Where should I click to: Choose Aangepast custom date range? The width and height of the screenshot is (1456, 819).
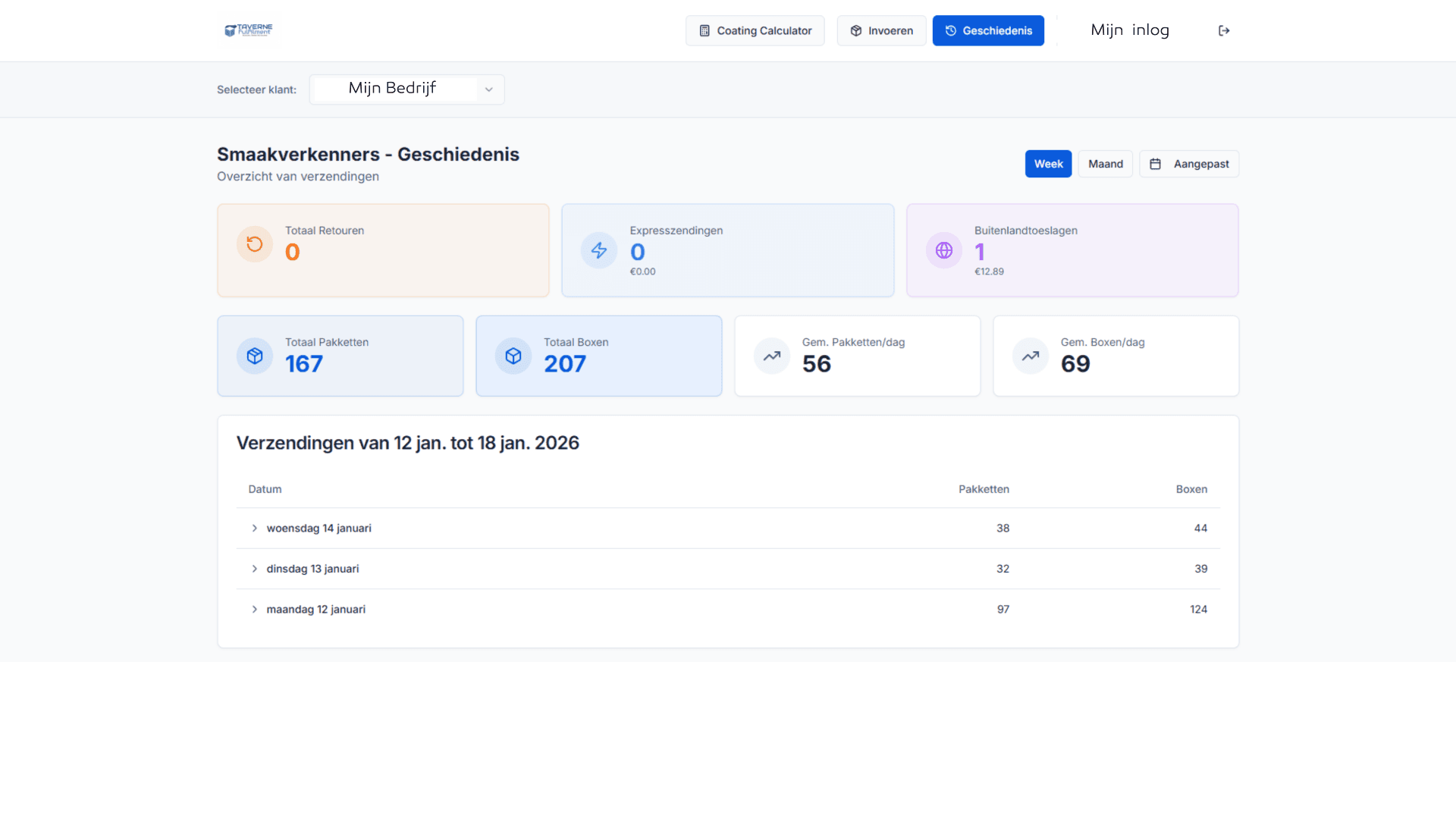(x=1188, y=164)
